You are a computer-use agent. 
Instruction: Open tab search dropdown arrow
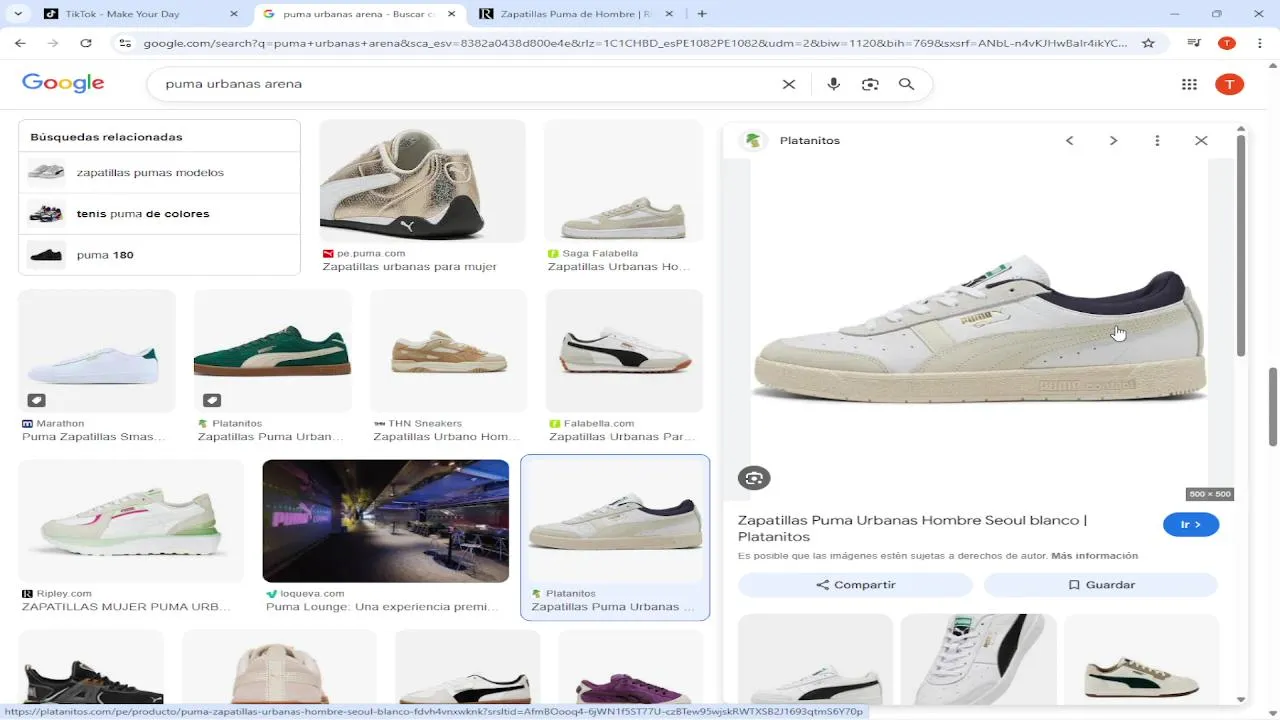pyautogui.click(x=17, y=14)
